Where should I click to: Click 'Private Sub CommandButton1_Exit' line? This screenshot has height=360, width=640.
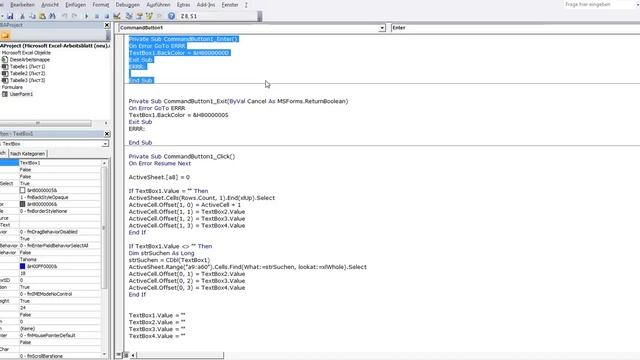238,101
